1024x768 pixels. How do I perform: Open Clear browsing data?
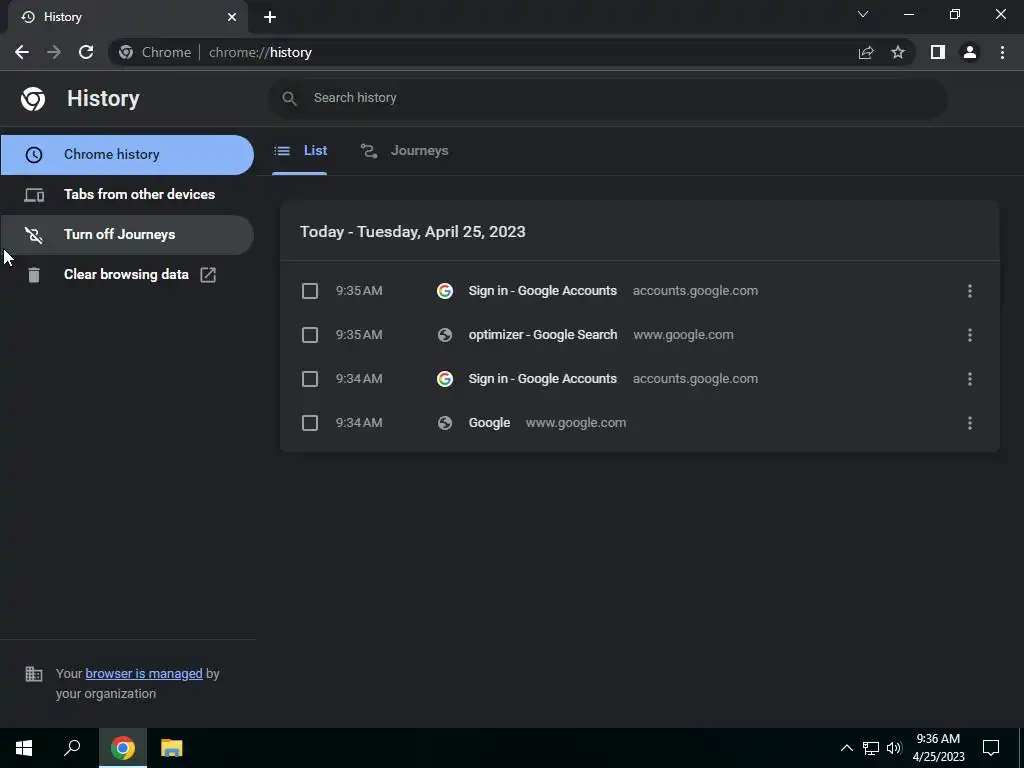127,274
